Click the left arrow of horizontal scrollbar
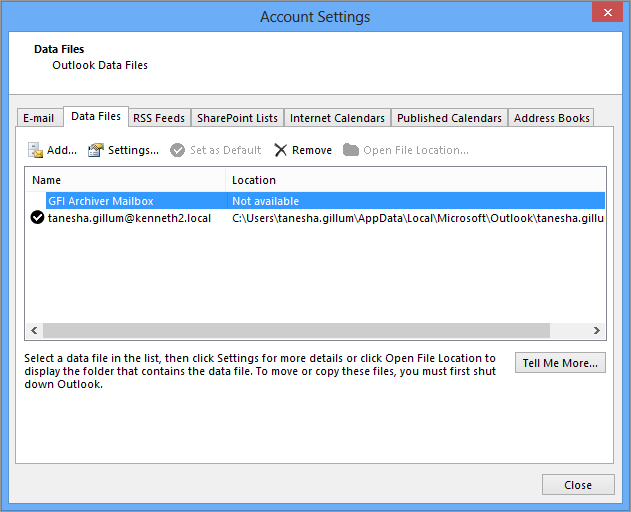Viewport: 631px width, 512px height. tap(34, 330)
